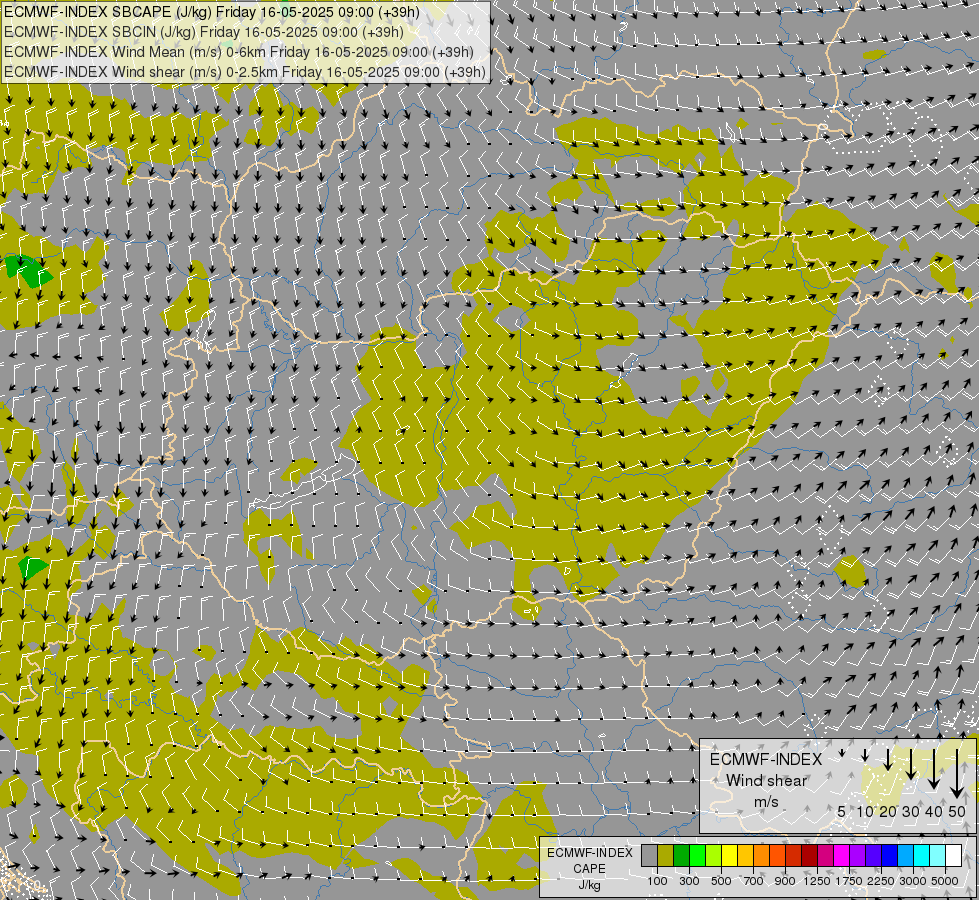Click the 10 m/s wind shear arrow
Image resolution: width=979 pixels, height=900 pixels.
865,755
